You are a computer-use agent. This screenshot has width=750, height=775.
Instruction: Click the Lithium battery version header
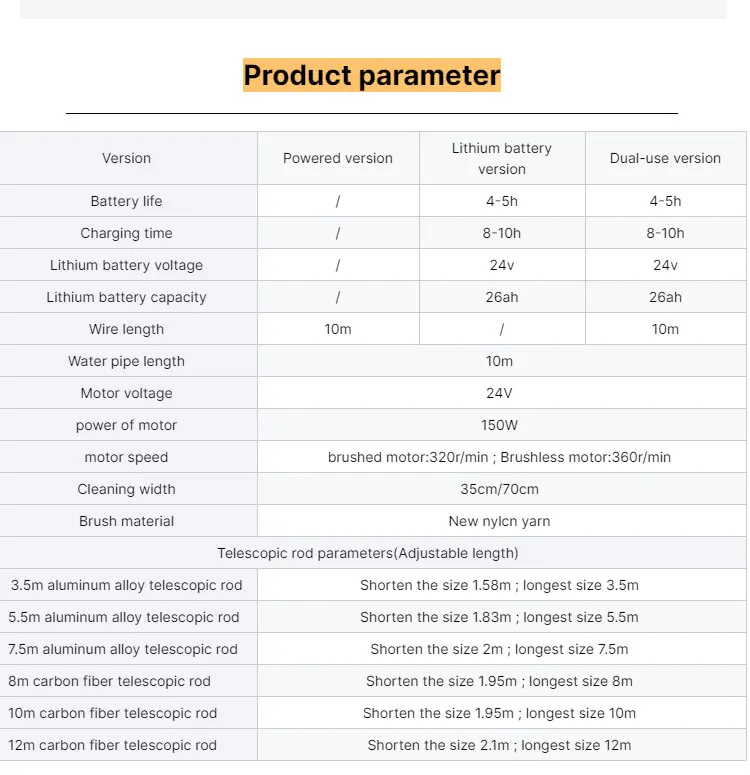[x=501, y=158]
